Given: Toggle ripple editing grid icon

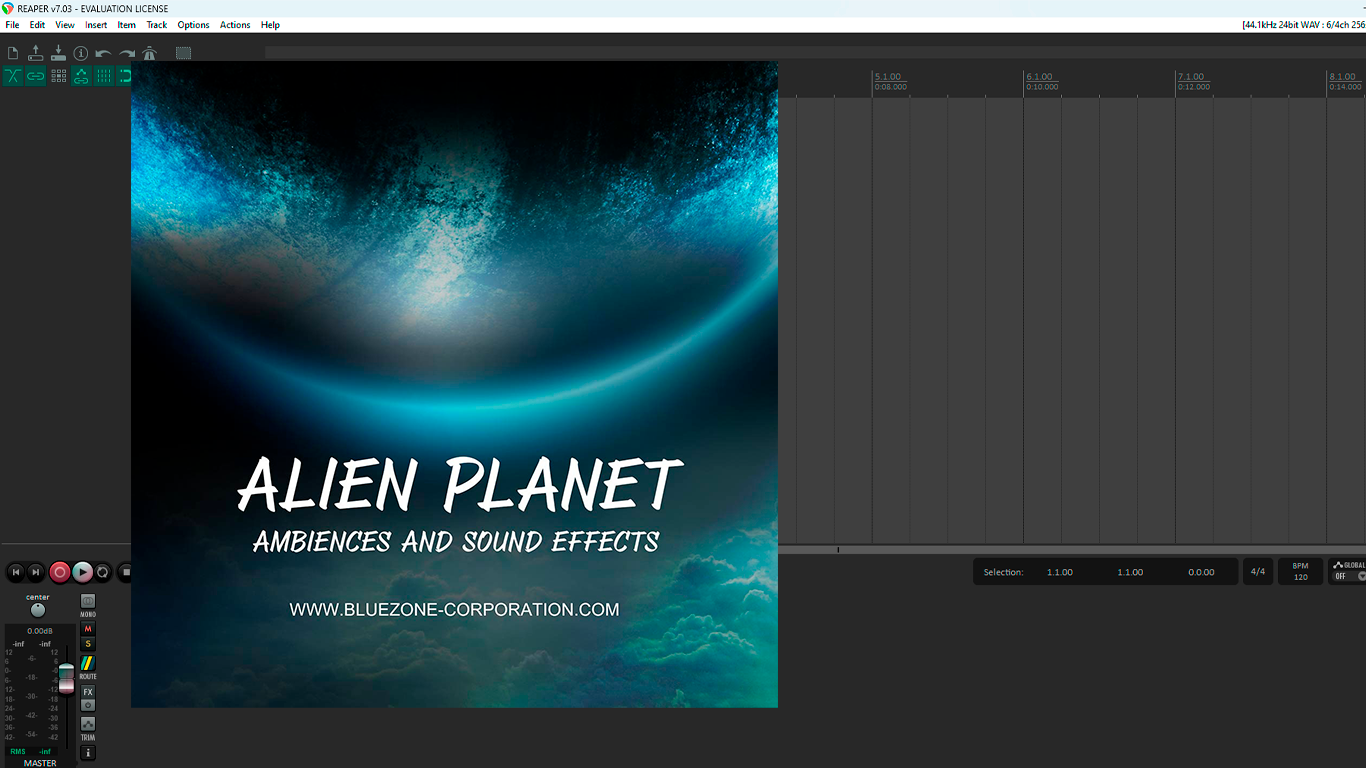Looking at the screenshot, I should 59,76.
